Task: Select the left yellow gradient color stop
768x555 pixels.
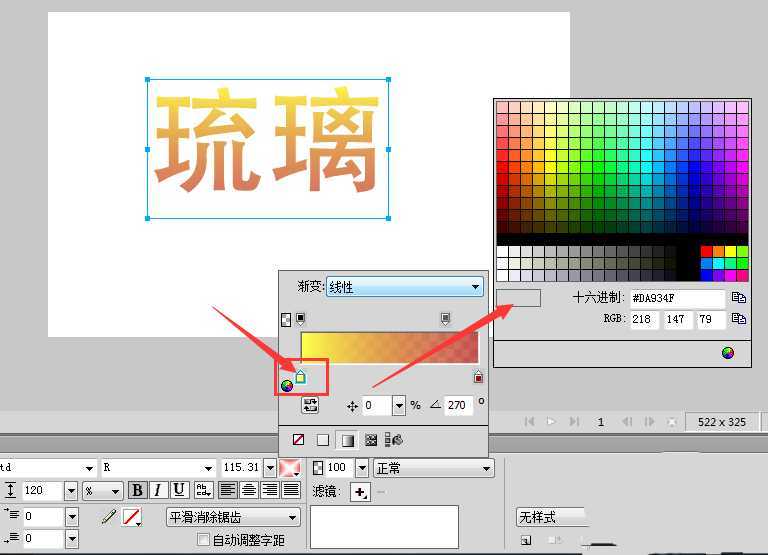Action: click(300, 377)
